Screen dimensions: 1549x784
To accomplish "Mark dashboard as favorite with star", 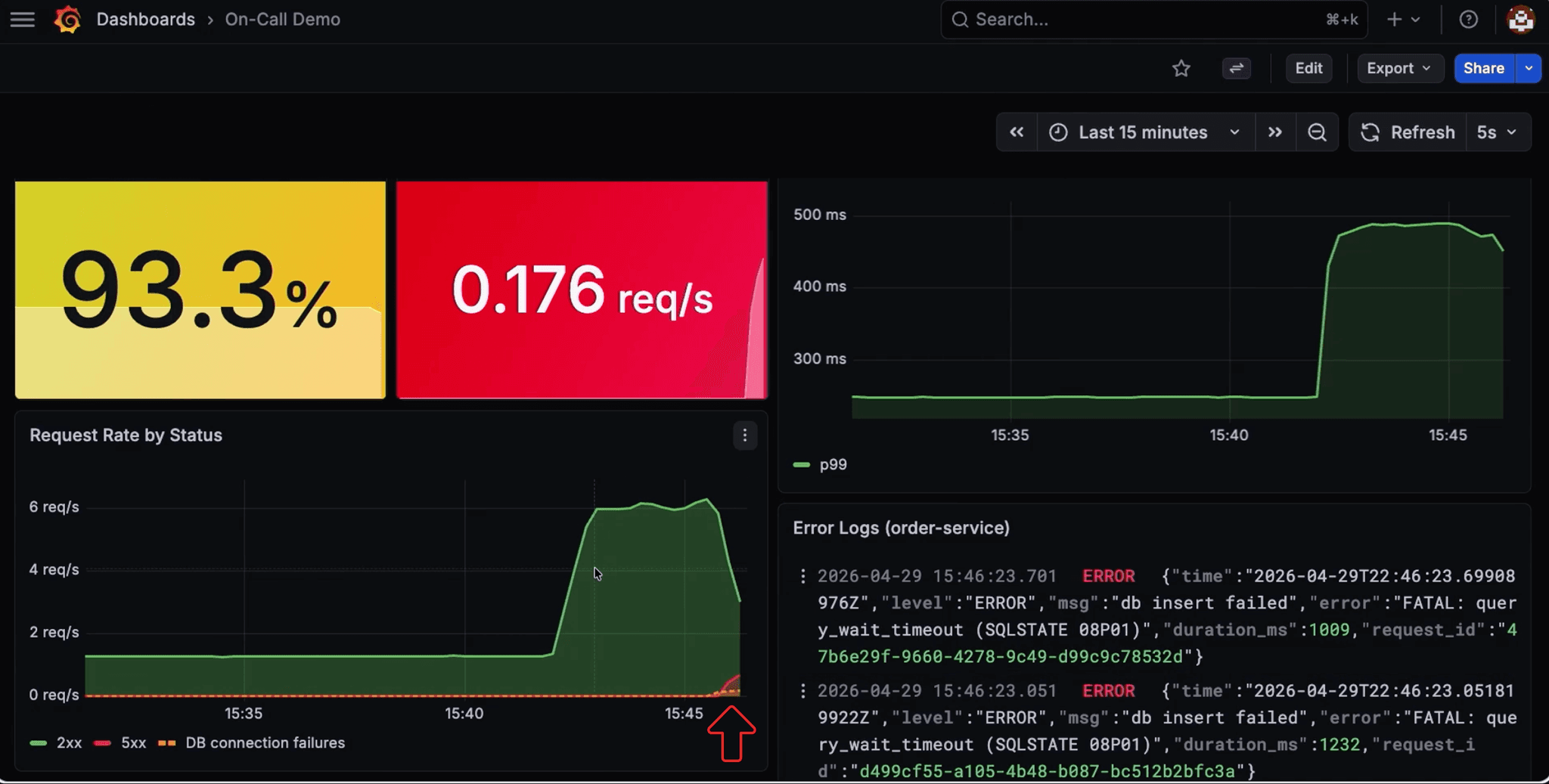I will 1181,69.
